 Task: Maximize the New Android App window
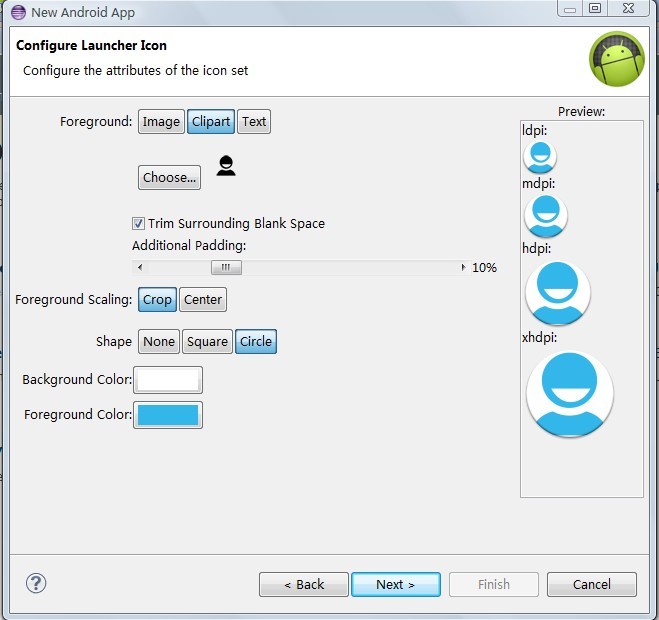[x=595, y=8]
